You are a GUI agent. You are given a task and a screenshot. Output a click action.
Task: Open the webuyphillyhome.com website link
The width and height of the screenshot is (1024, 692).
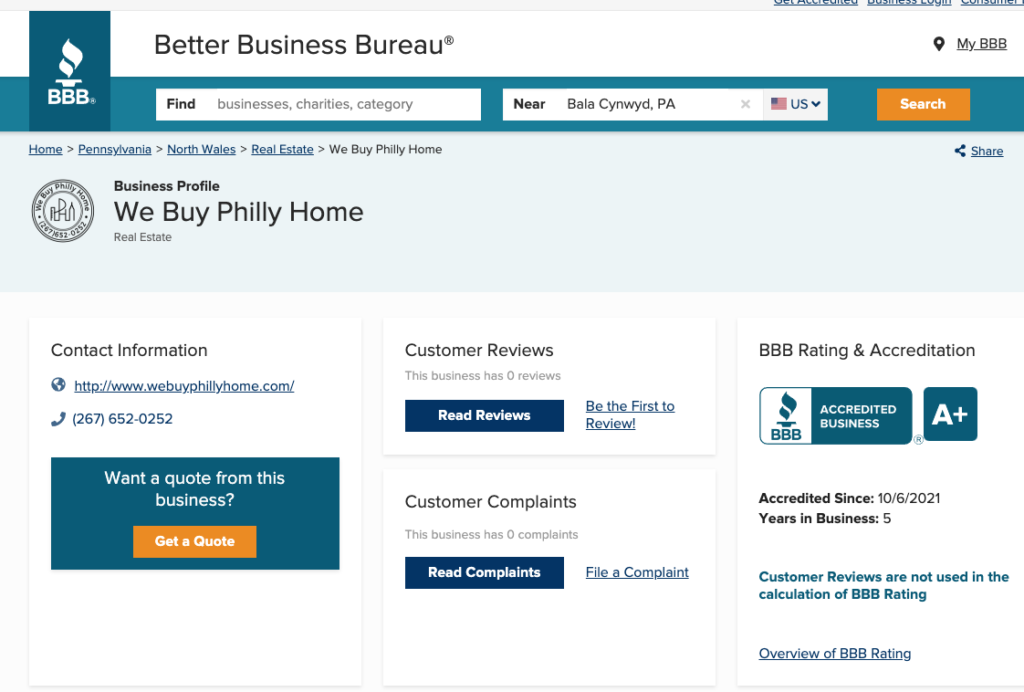tap(184, 386)
